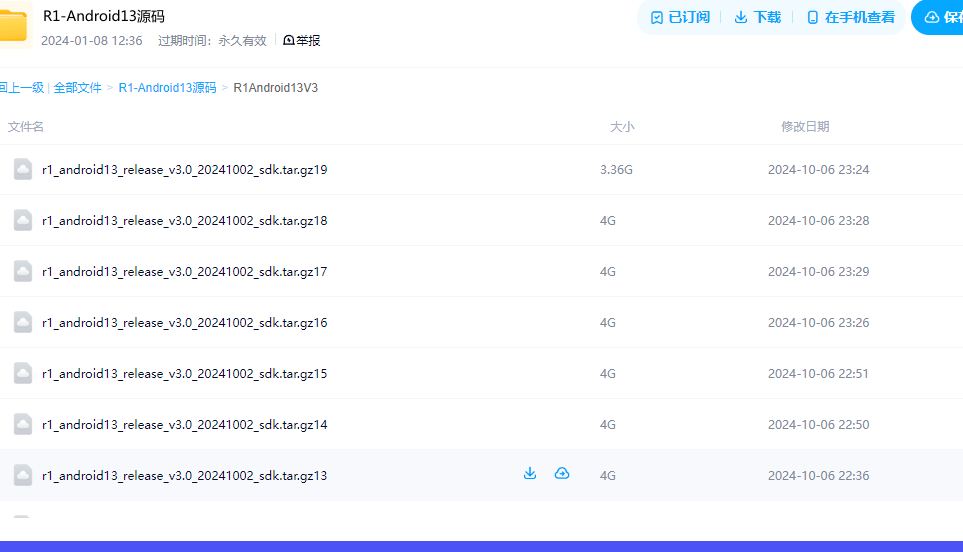This screenshot has height=552, width=963.
Task: Sort files by the 文件名 column header
Action: pyautogui.click(x=26, y=127)
